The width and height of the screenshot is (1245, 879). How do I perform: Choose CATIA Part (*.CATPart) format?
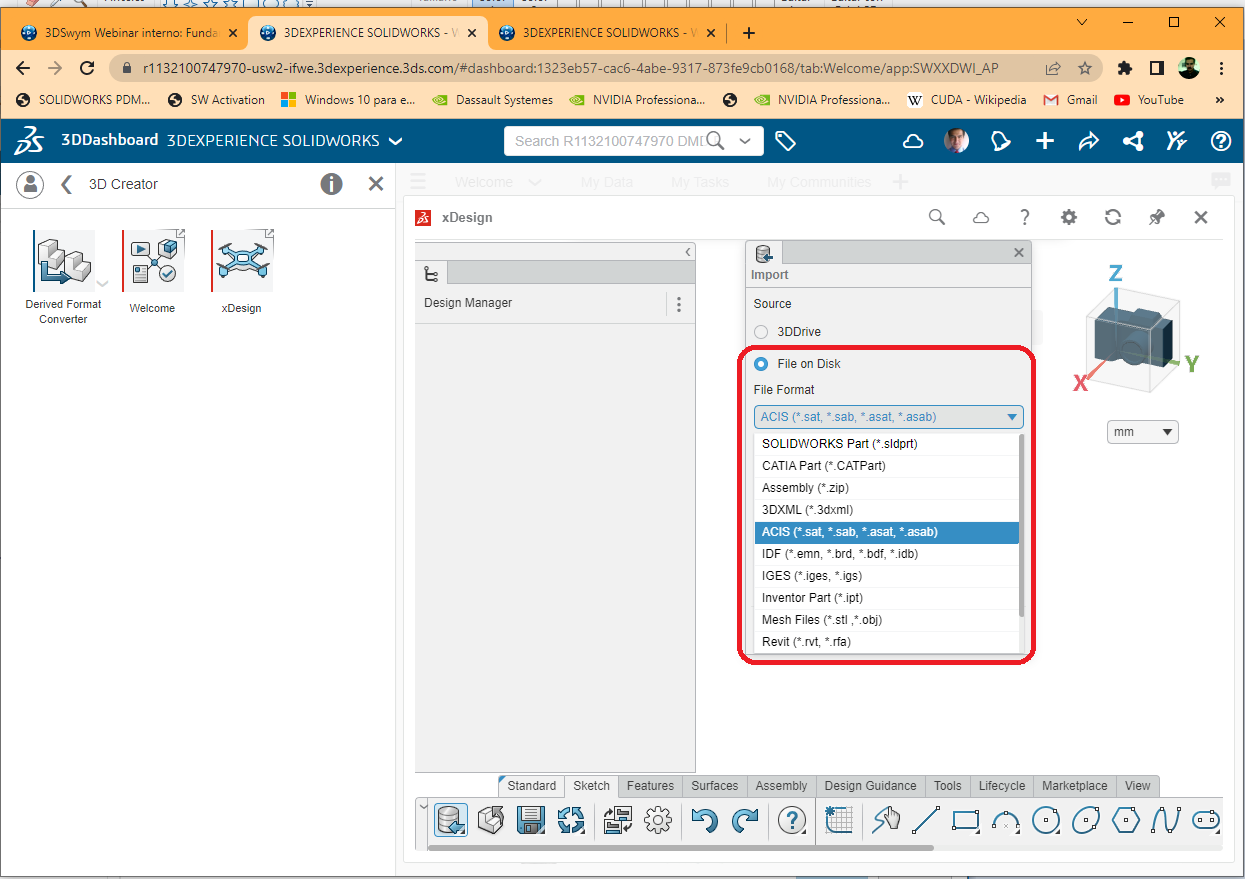click(x=886, y=466)
